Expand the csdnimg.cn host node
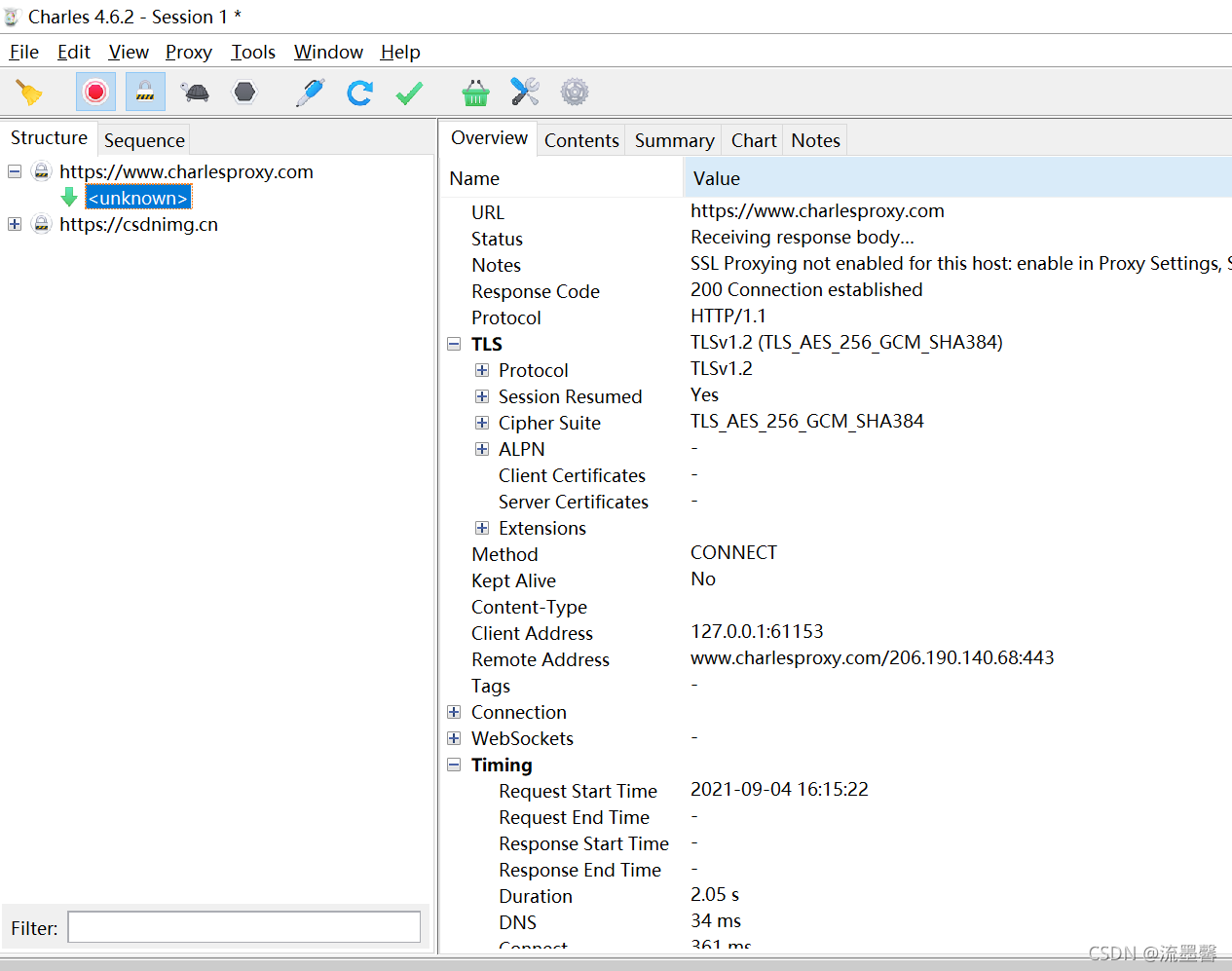 click(x=15, y=224)
